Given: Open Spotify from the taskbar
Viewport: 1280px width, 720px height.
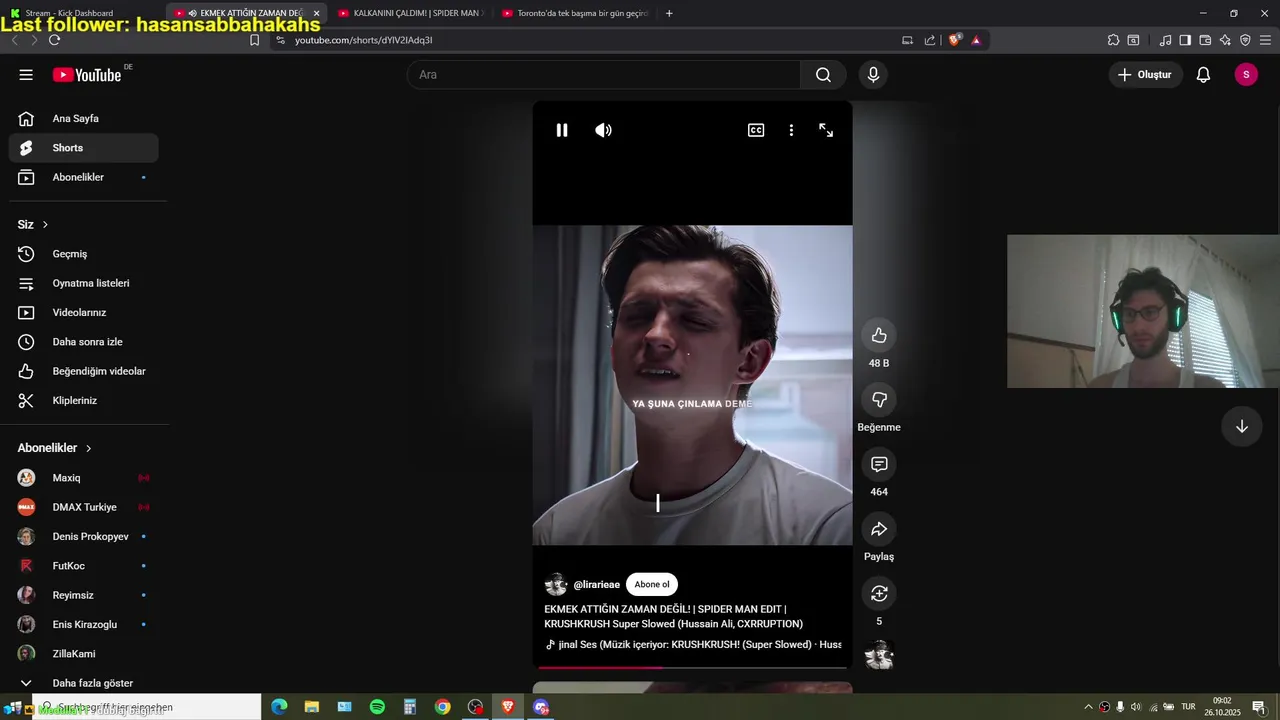Looking at the screenshot, I should (377, 707).
